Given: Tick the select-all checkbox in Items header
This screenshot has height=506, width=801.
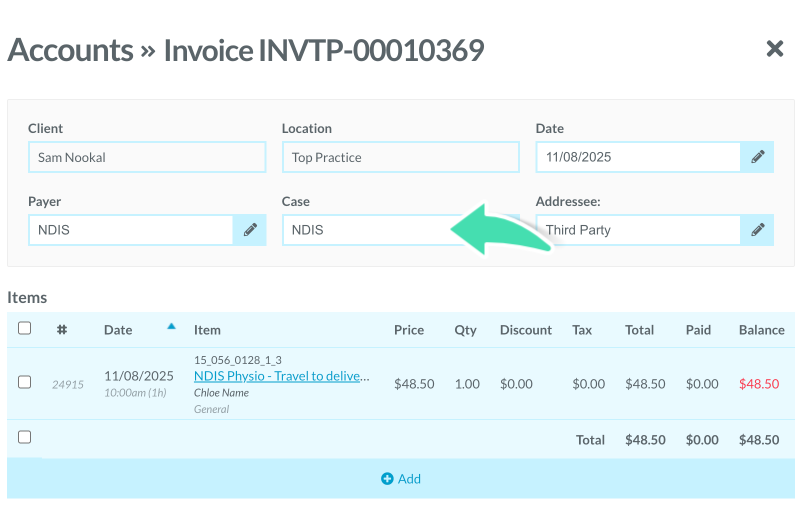Looking at the screenshot, I should pos(25,328).
